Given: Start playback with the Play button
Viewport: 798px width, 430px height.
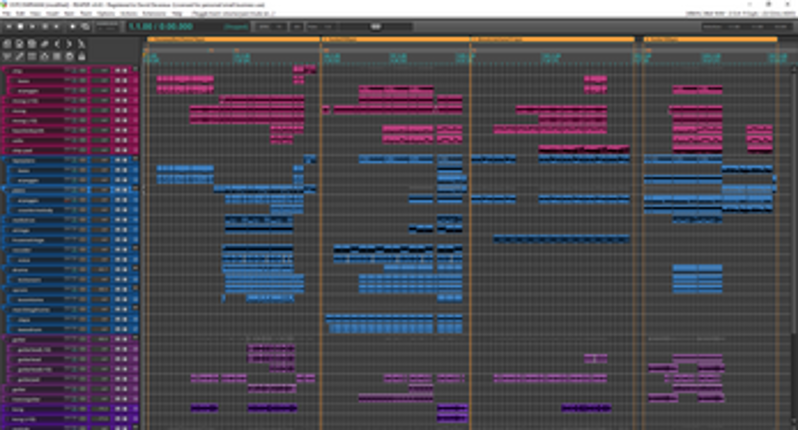Looking at the screenshot, I should click(x=33, y=26).
